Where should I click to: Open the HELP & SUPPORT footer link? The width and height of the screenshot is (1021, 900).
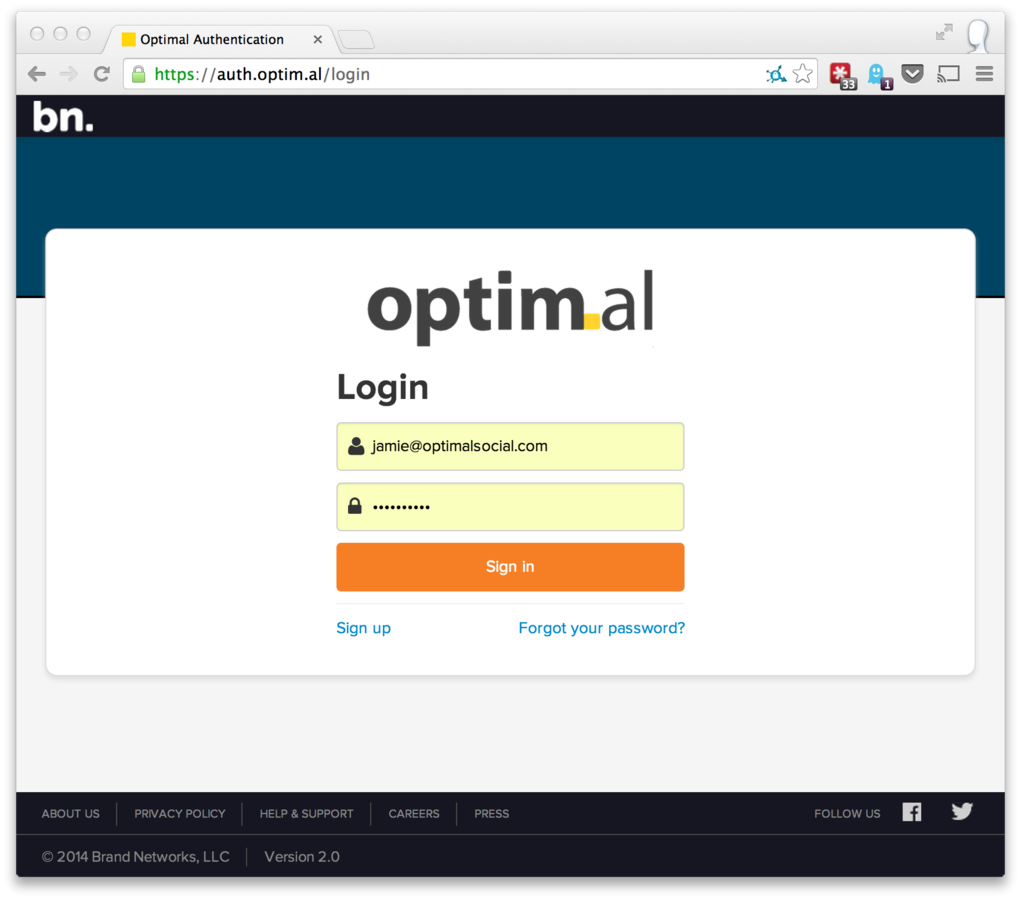click(x=307, y=814)
